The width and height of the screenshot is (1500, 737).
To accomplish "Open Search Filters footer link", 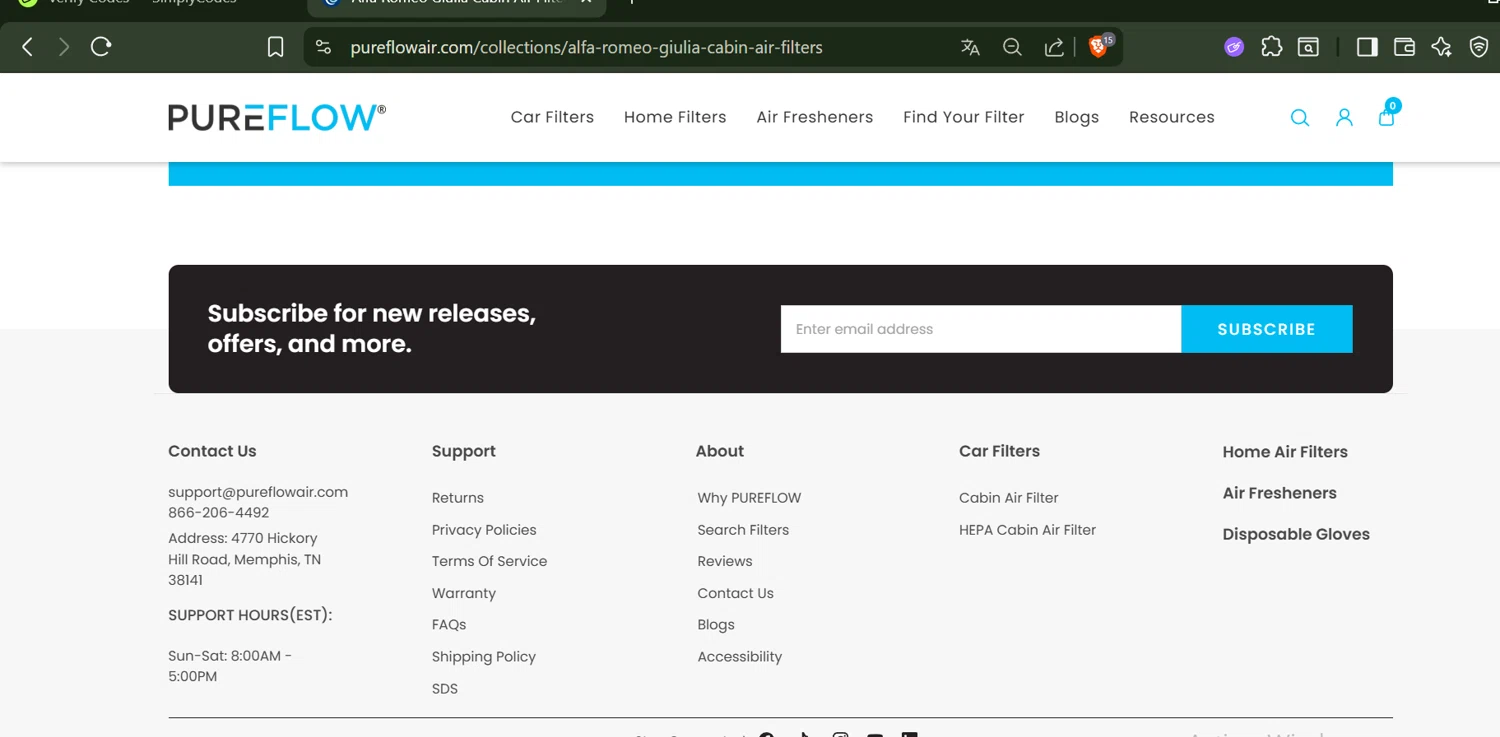I will 743,530.
